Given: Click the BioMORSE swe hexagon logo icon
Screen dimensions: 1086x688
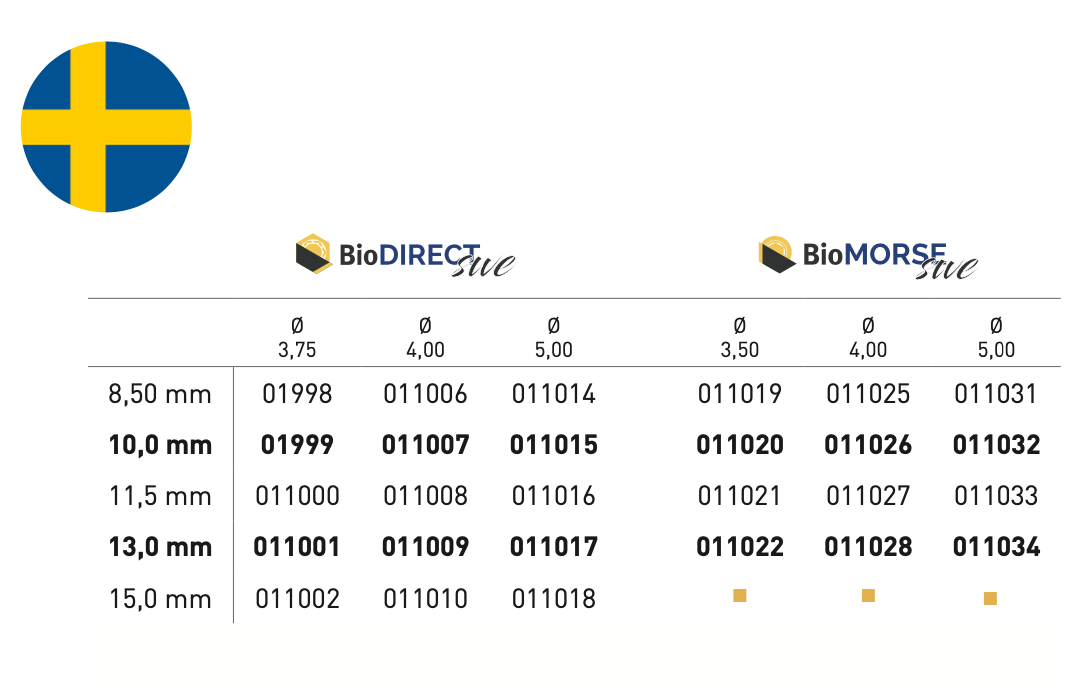Looking at the screenshot, I should pyautogui.click(x=776, y=254).
